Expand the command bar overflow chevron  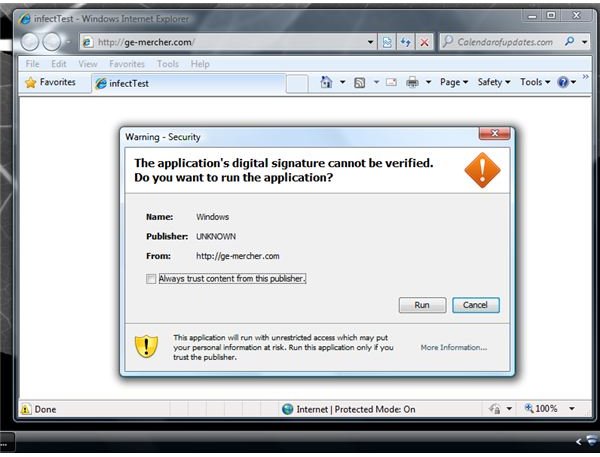point(585,77)
